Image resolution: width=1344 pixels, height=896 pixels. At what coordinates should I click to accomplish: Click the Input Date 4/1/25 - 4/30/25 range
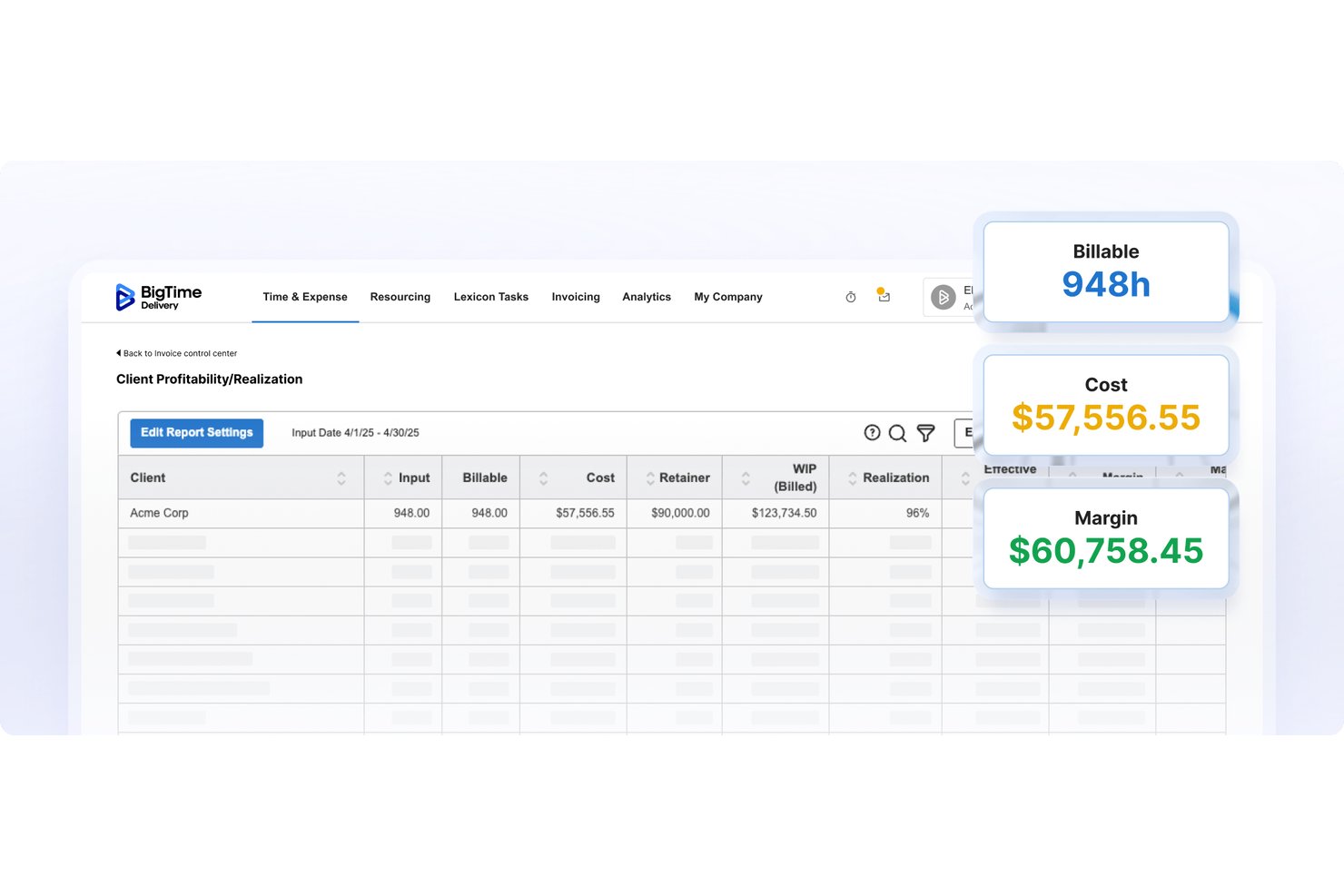click(355, 433)
